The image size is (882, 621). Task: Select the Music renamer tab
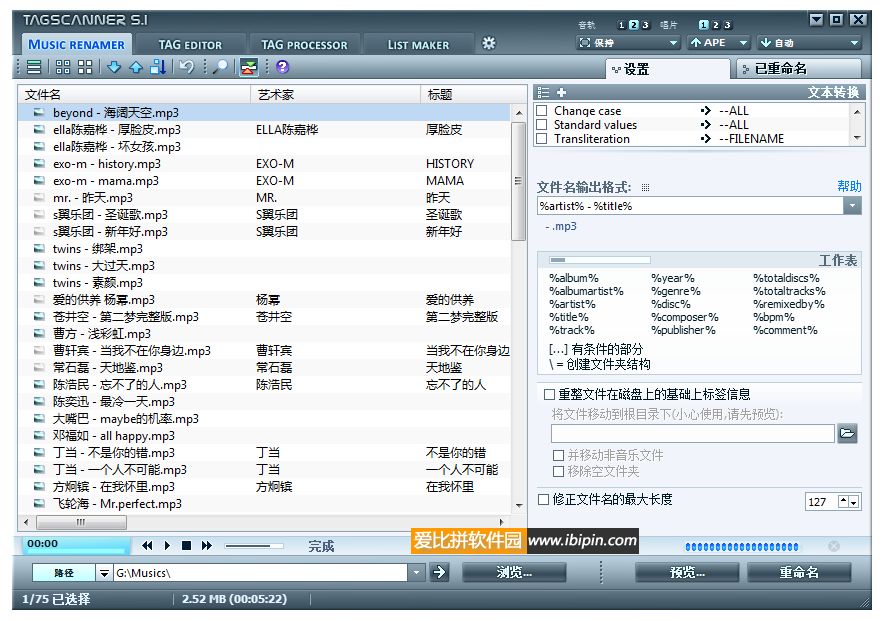[76, 44]
